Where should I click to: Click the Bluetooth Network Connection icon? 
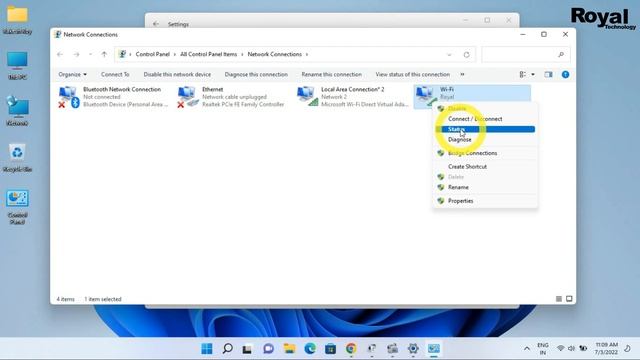pos(68,97)
